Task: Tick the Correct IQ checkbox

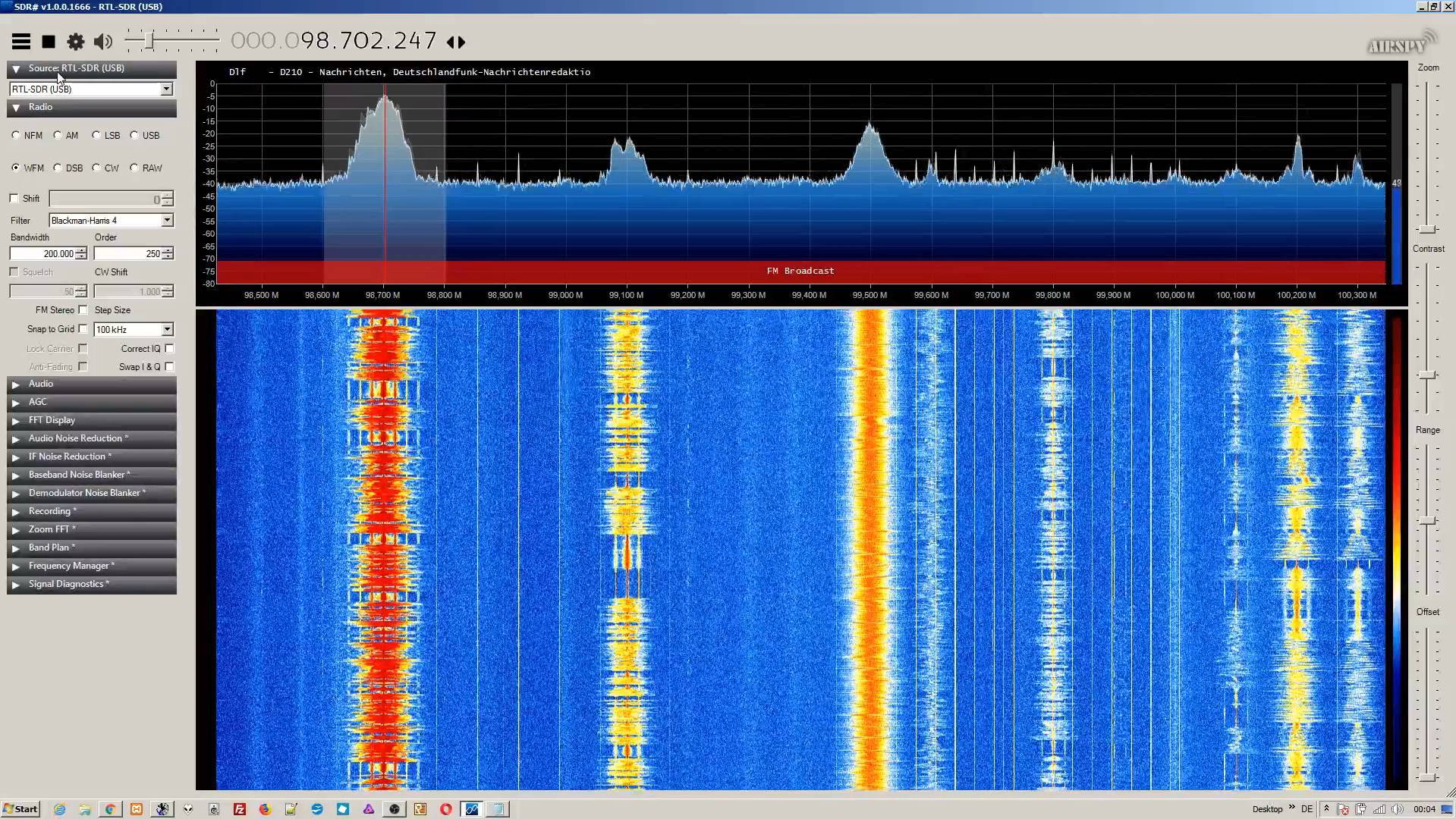Action: (x=169, y=348)
